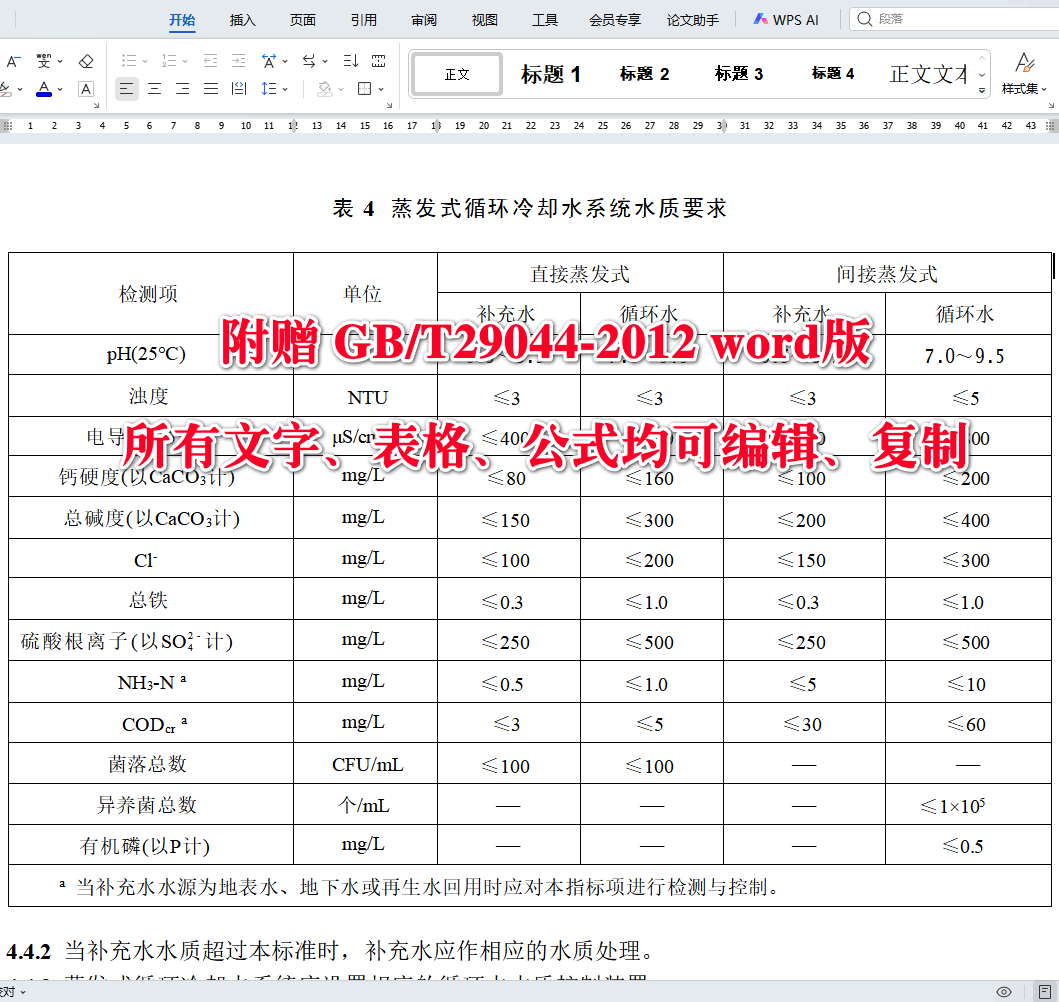Screen dimensions: 1059x1002
Task: Toggle the align left button
Action: [126, 89]
